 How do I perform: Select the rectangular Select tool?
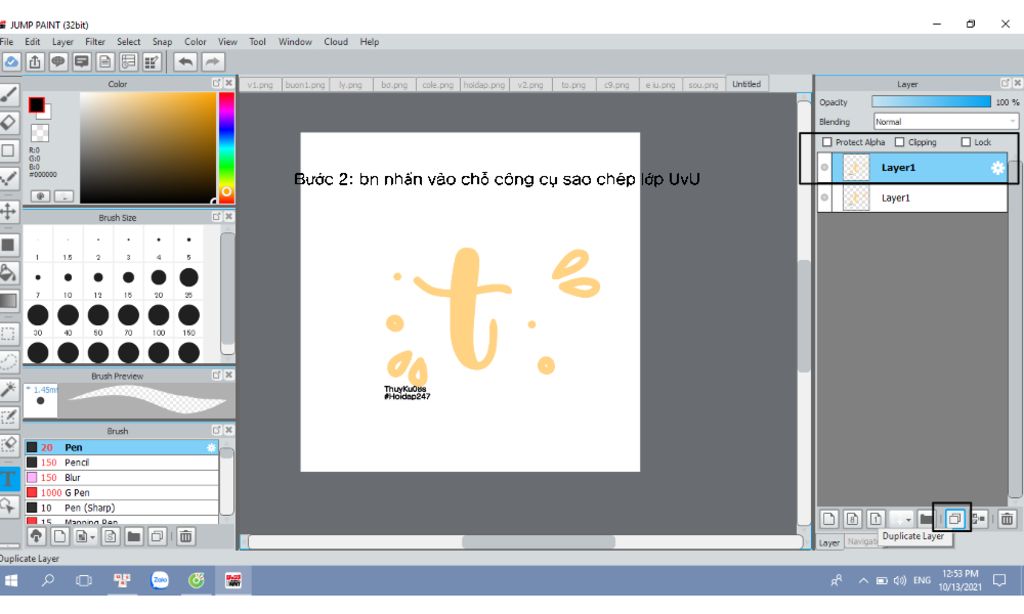[x=8, y=334]
